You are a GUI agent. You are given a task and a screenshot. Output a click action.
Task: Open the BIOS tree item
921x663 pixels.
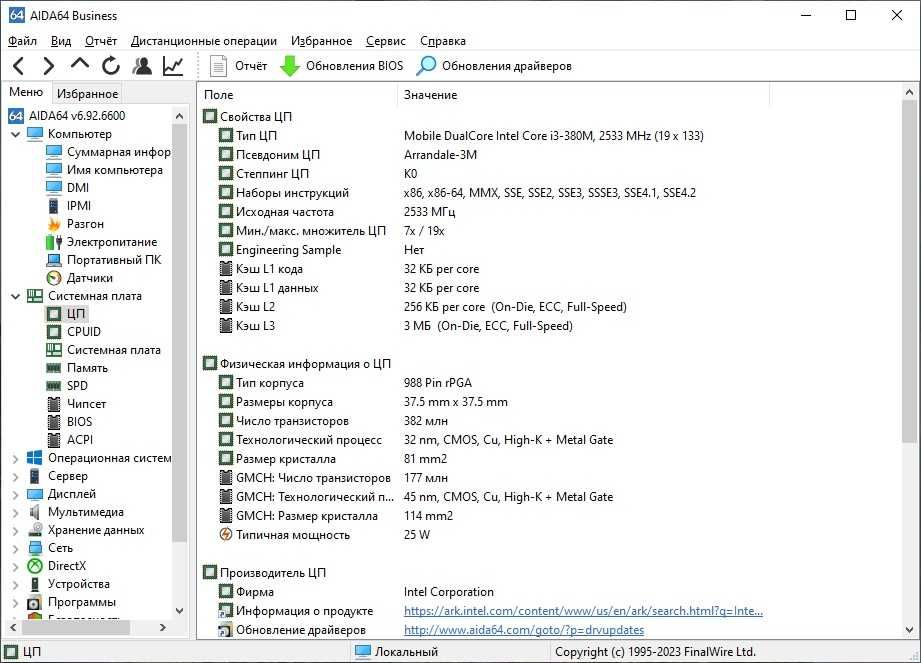69,422
